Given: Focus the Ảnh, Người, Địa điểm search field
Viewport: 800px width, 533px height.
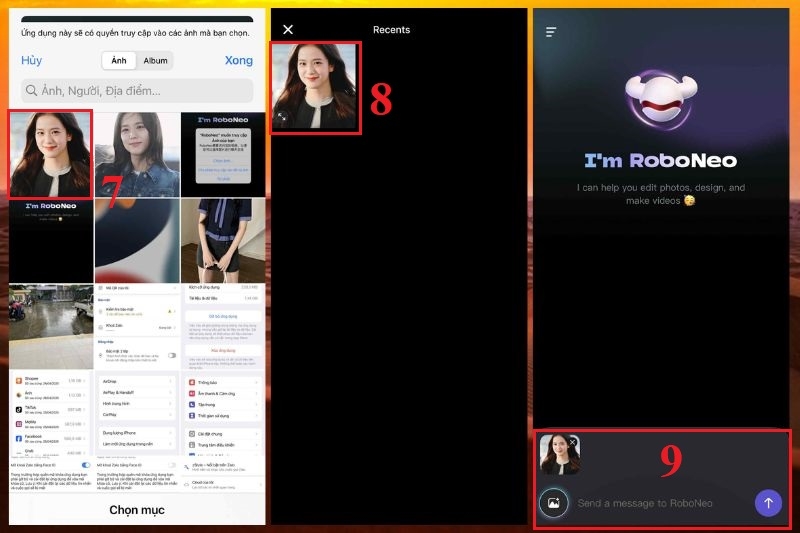Looking at the screenshot, I should point(137,91).
